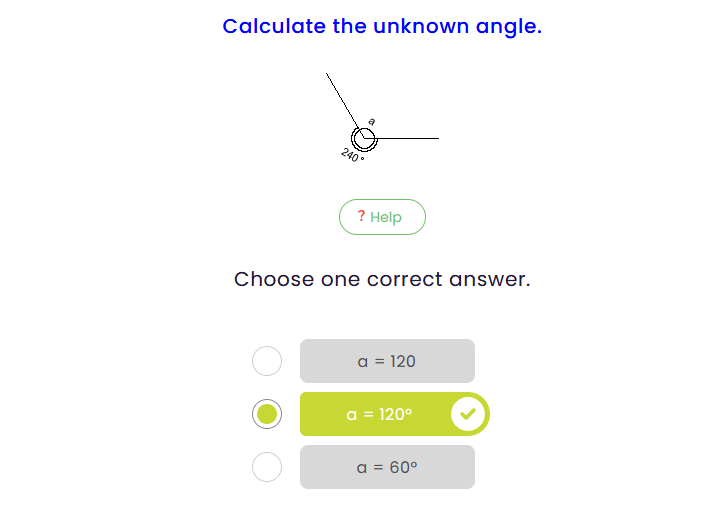Click the selected radio button for a = 120°
723x516 pixels.
tap(267, 413)
